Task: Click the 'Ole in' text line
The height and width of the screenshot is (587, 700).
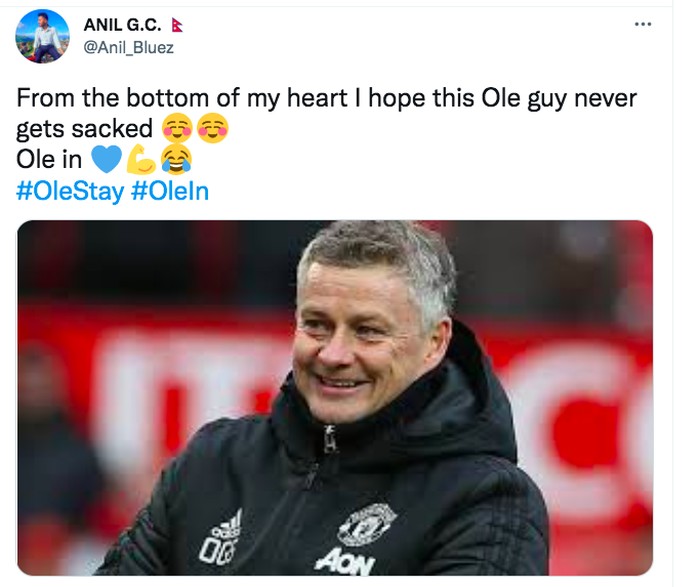Action: click(49, 160)
